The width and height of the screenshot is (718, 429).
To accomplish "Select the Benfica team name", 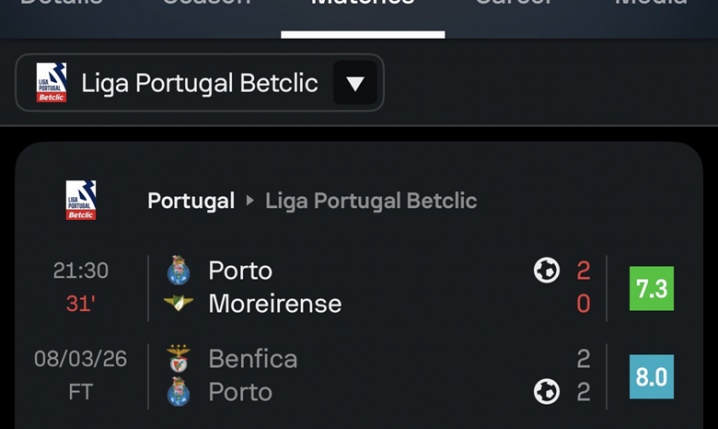I will [253, 359].
